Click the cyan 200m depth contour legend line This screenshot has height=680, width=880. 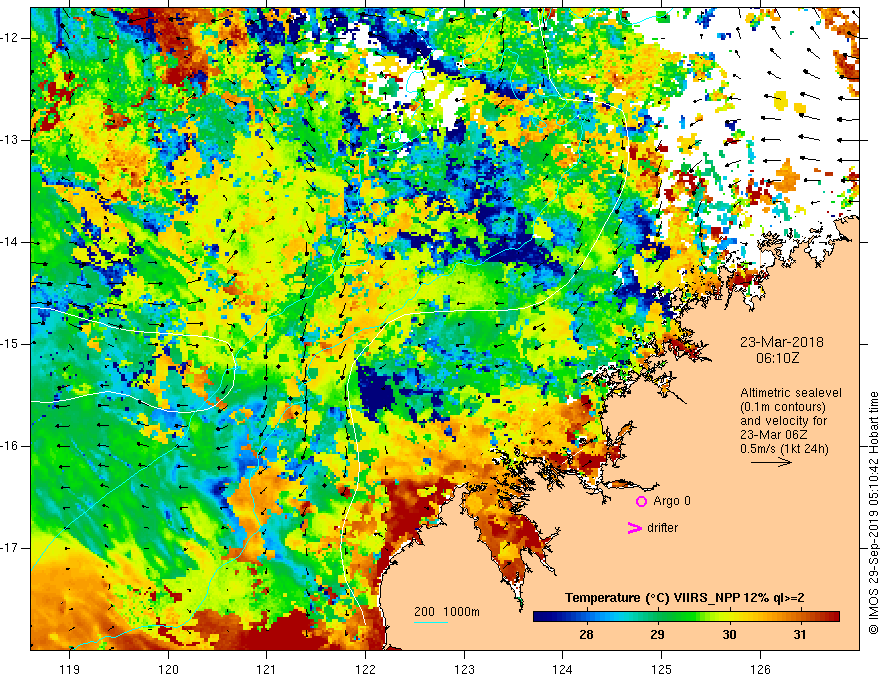coord(431,622)
